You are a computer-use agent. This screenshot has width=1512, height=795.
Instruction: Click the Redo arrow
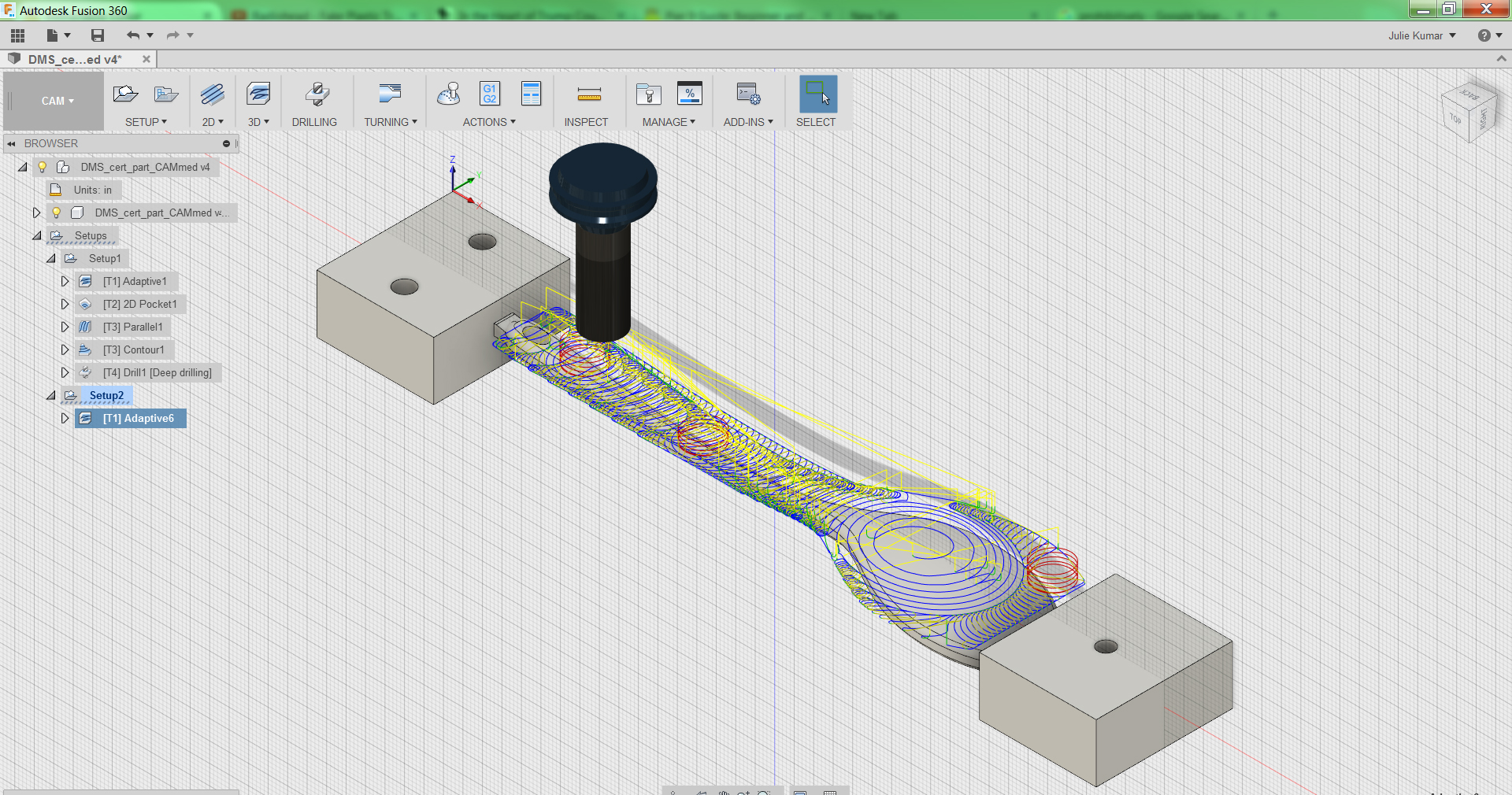(173, 35)
